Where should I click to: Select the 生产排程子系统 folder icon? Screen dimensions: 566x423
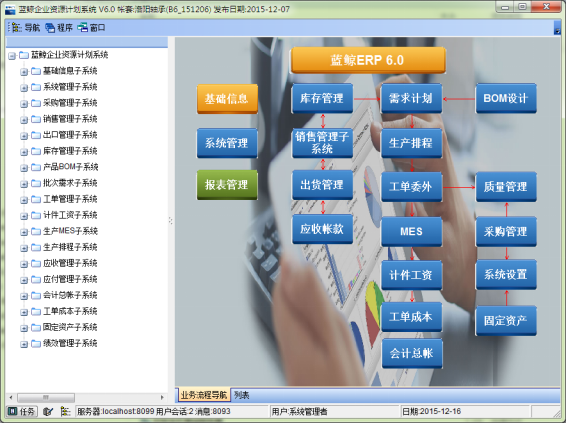[x=36, y=247]
